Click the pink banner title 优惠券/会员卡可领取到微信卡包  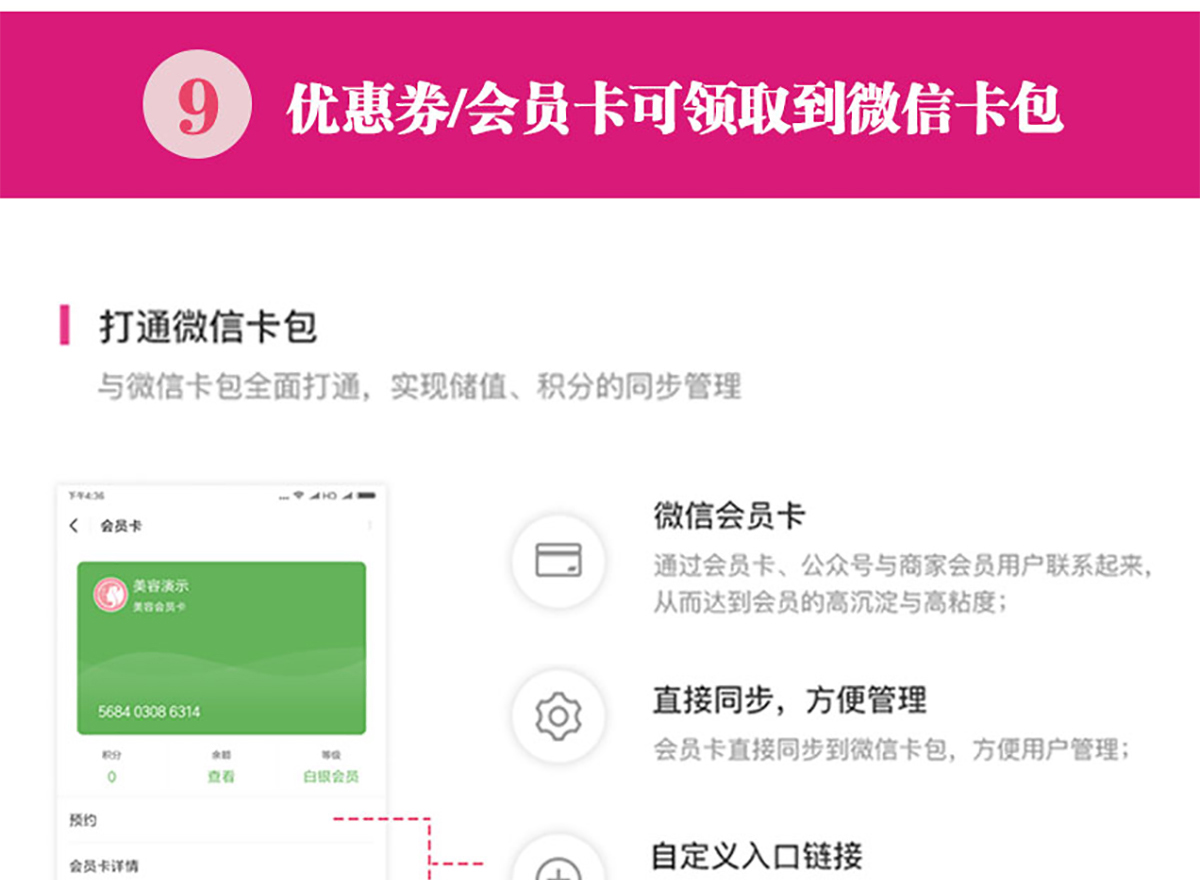click(x=675, y=106)
